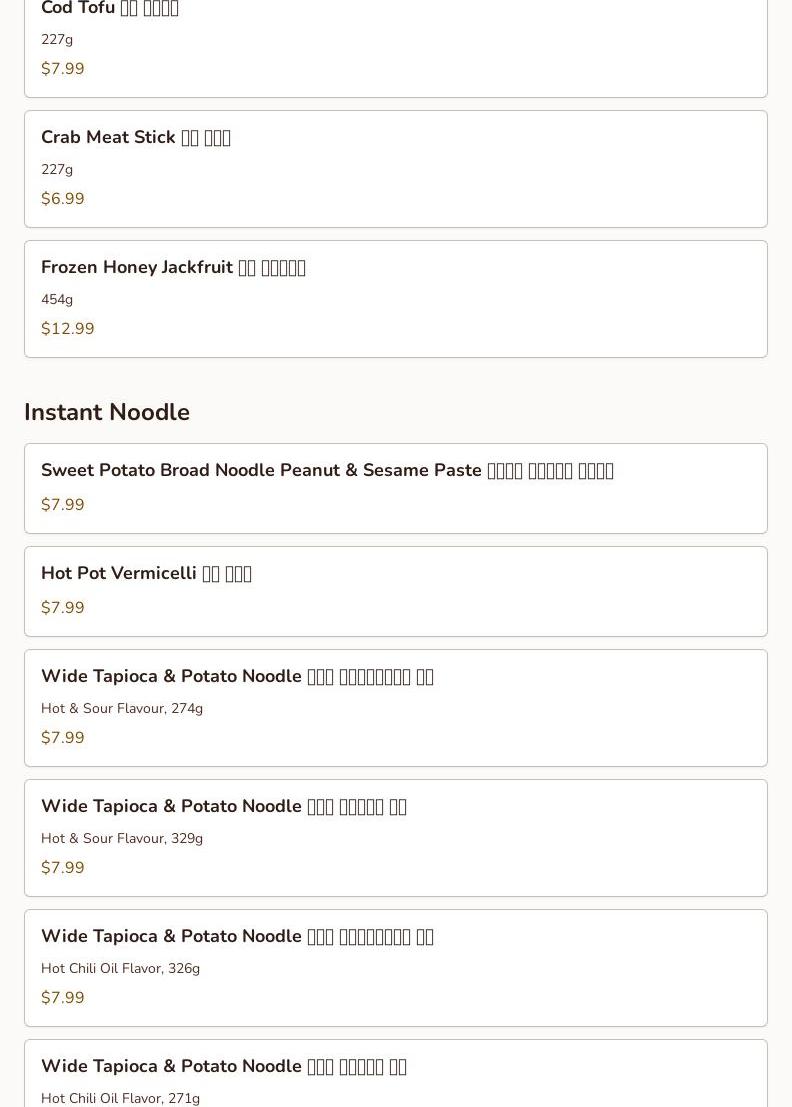The width and height of the screenshot is (792, 1107).
Task: Click the $7.99 price of 274g Tapioca Noodle
Action: coord(63,737)
